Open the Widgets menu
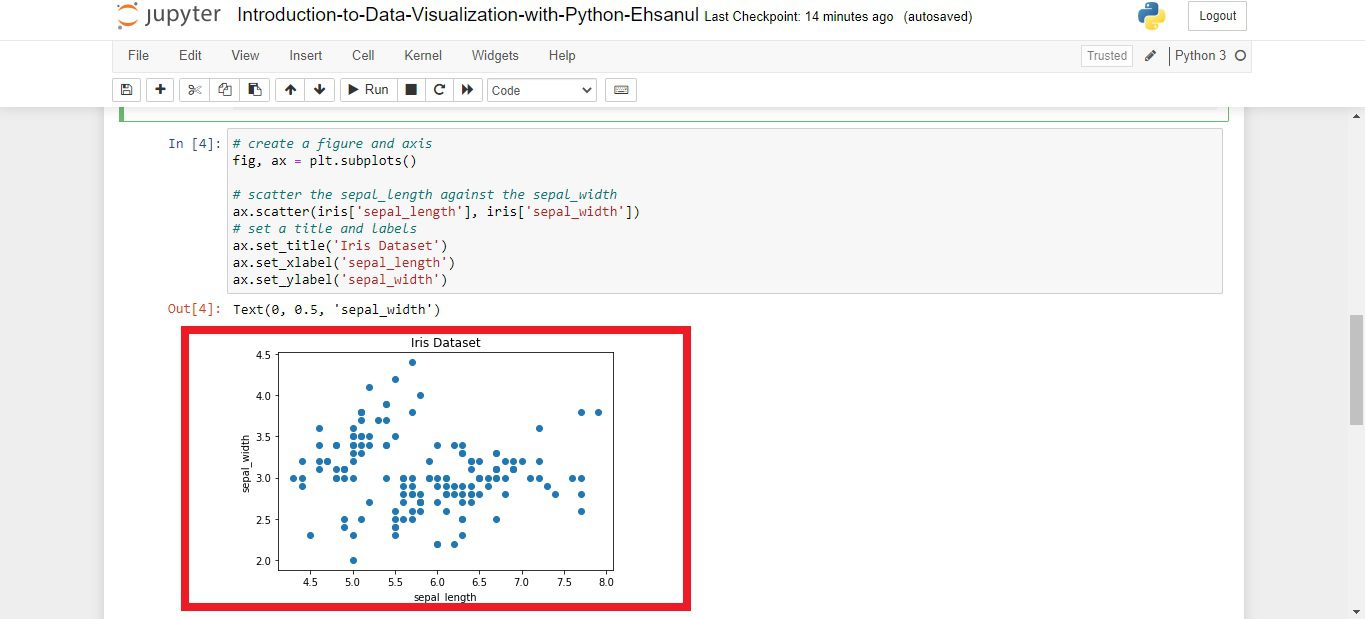Viewport: 1365px width, 619px height. 494,55
